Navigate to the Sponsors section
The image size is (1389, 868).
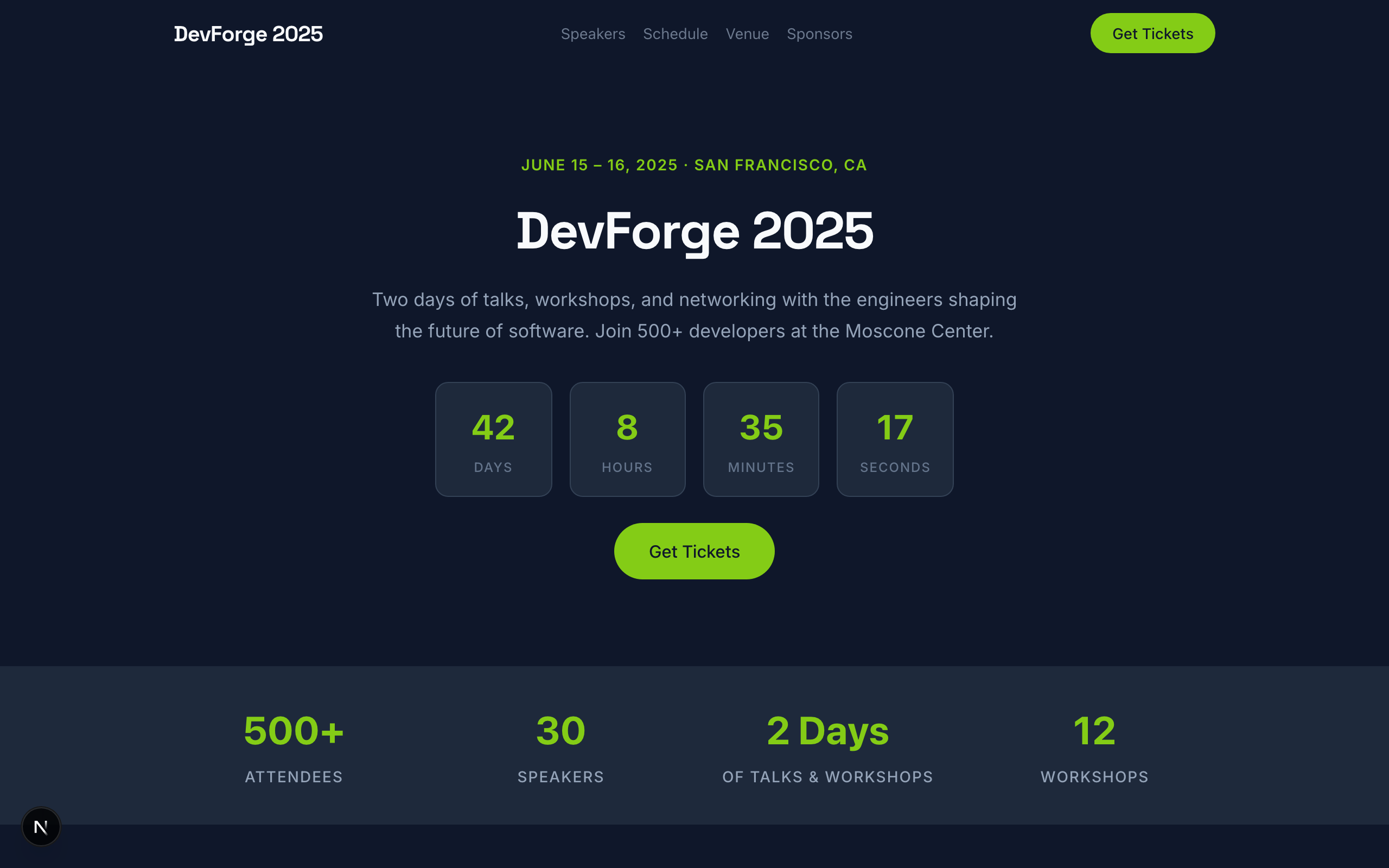819,34
